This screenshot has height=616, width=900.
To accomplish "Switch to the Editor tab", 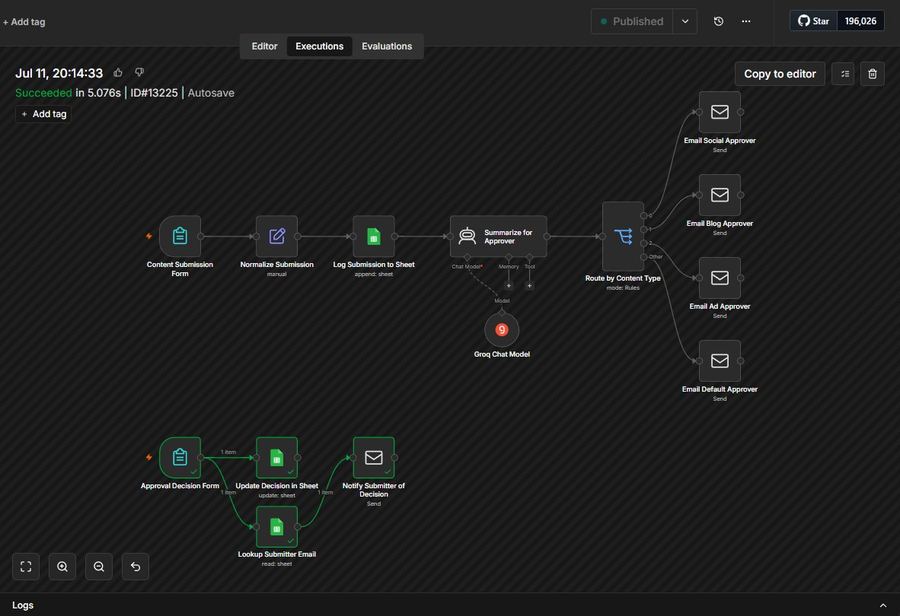I will (x=264, y=46).
